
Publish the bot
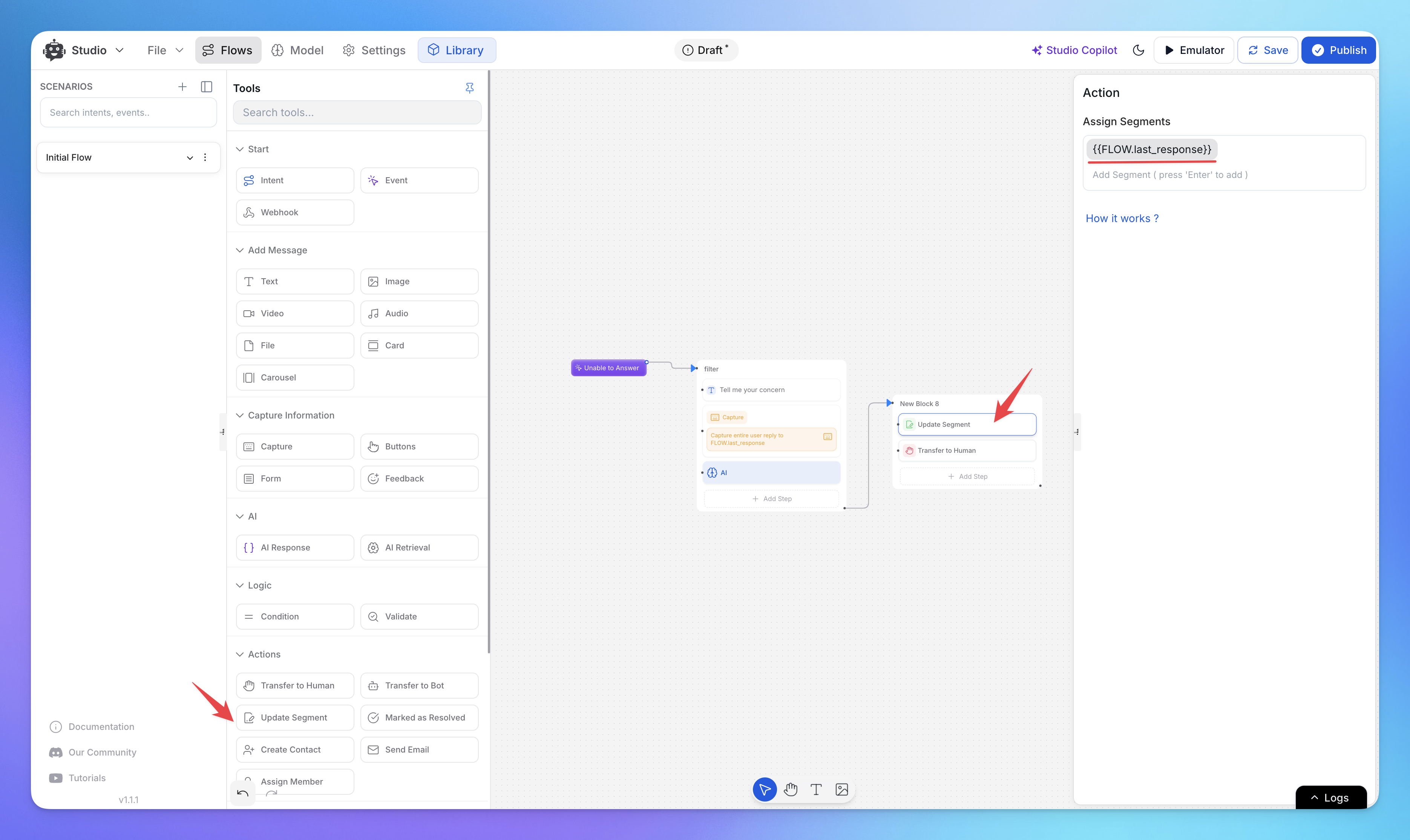(1338, 50)
